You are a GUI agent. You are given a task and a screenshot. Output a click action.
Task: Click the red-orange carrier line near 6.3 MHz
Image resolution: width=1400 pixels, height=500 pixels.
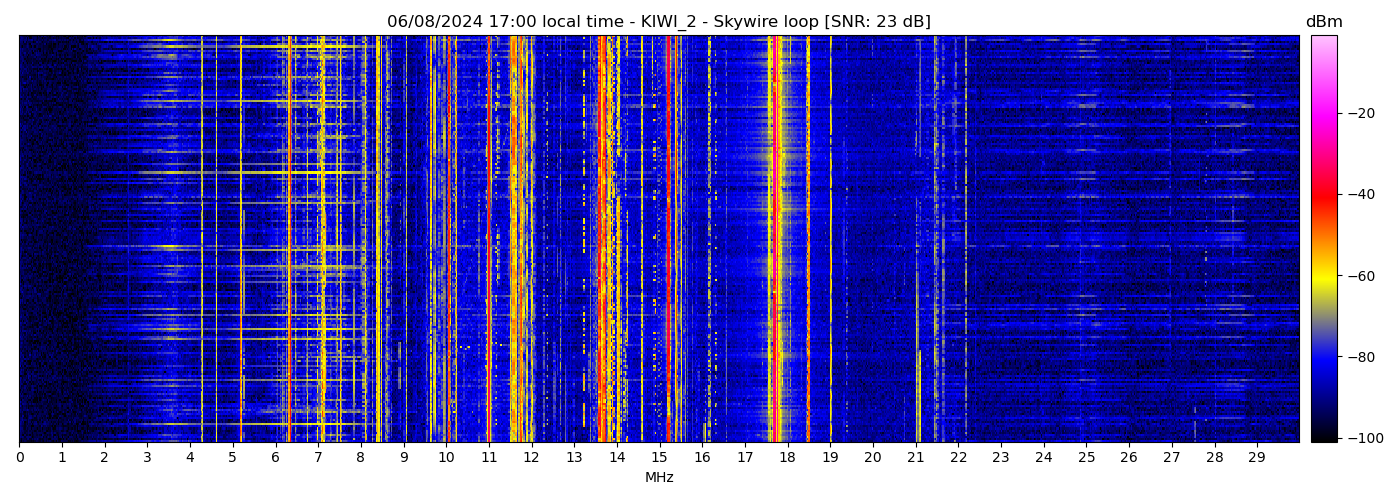tap(289, 240)
